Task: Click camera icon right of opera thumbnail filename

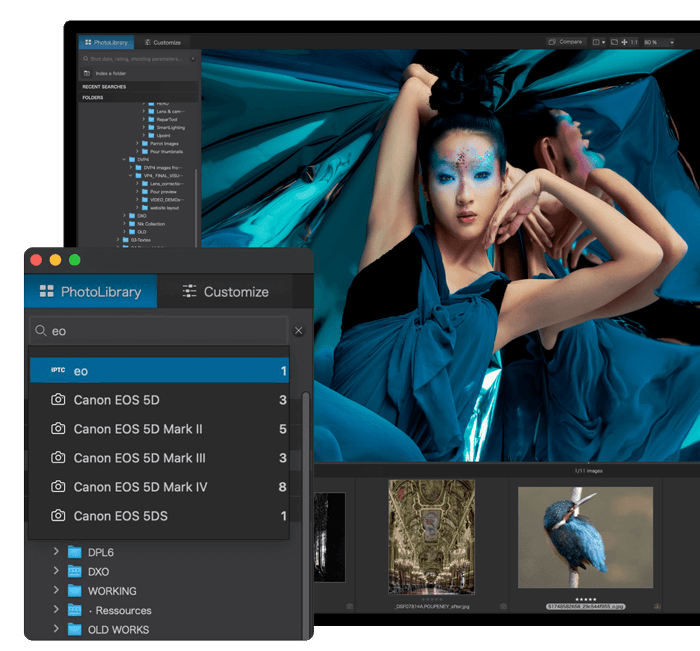Action: point(504,606)
